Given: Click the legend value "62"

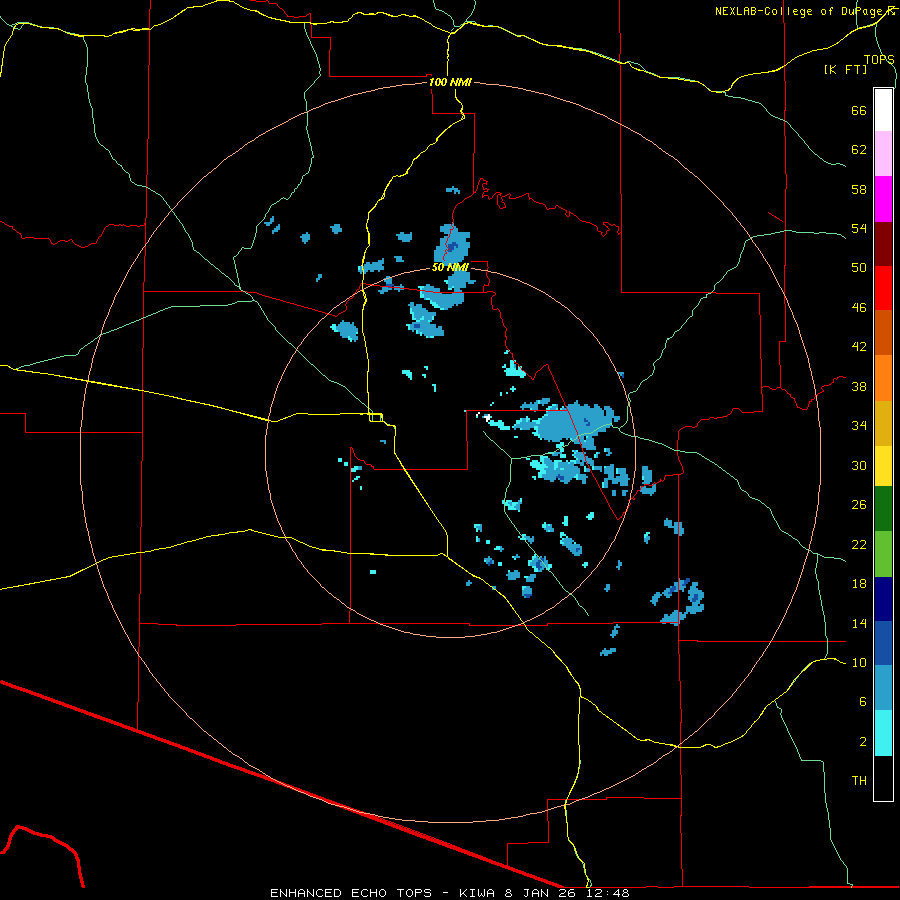Looking at the screenshot, I should 859,150.
